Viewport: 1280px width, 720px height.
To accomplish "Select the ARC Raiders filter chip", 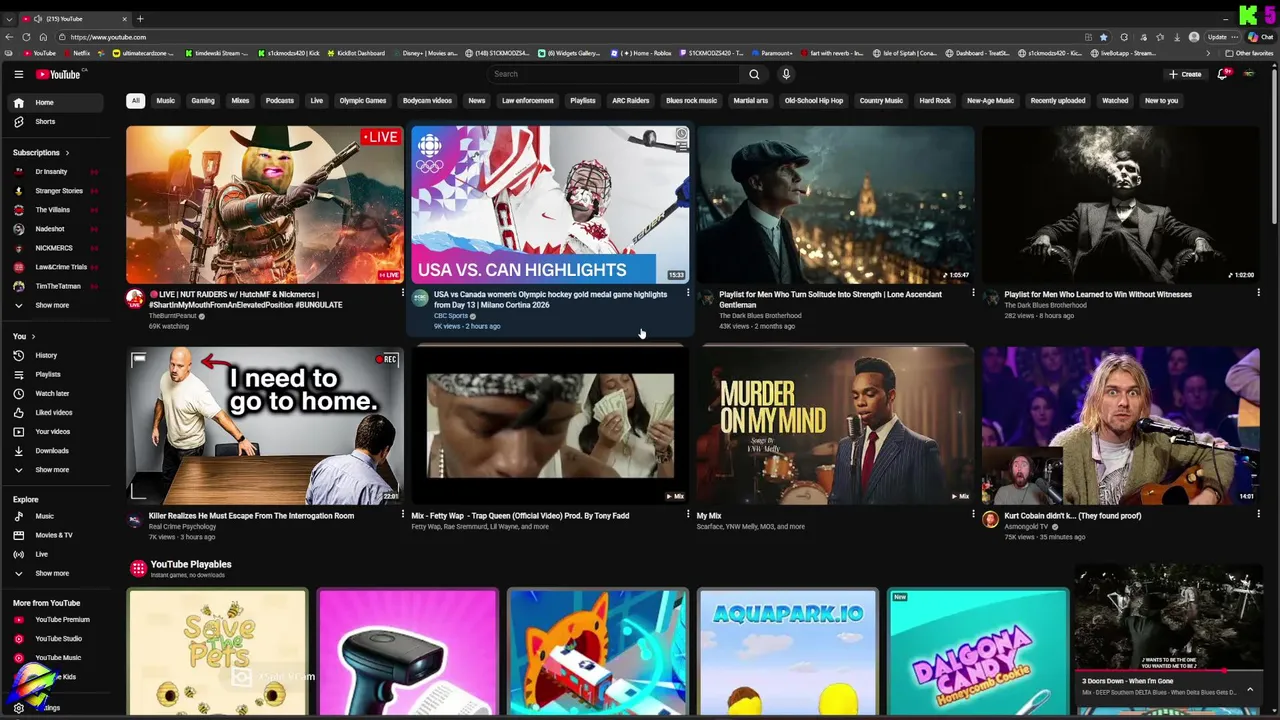I will [x=630, y=100].
